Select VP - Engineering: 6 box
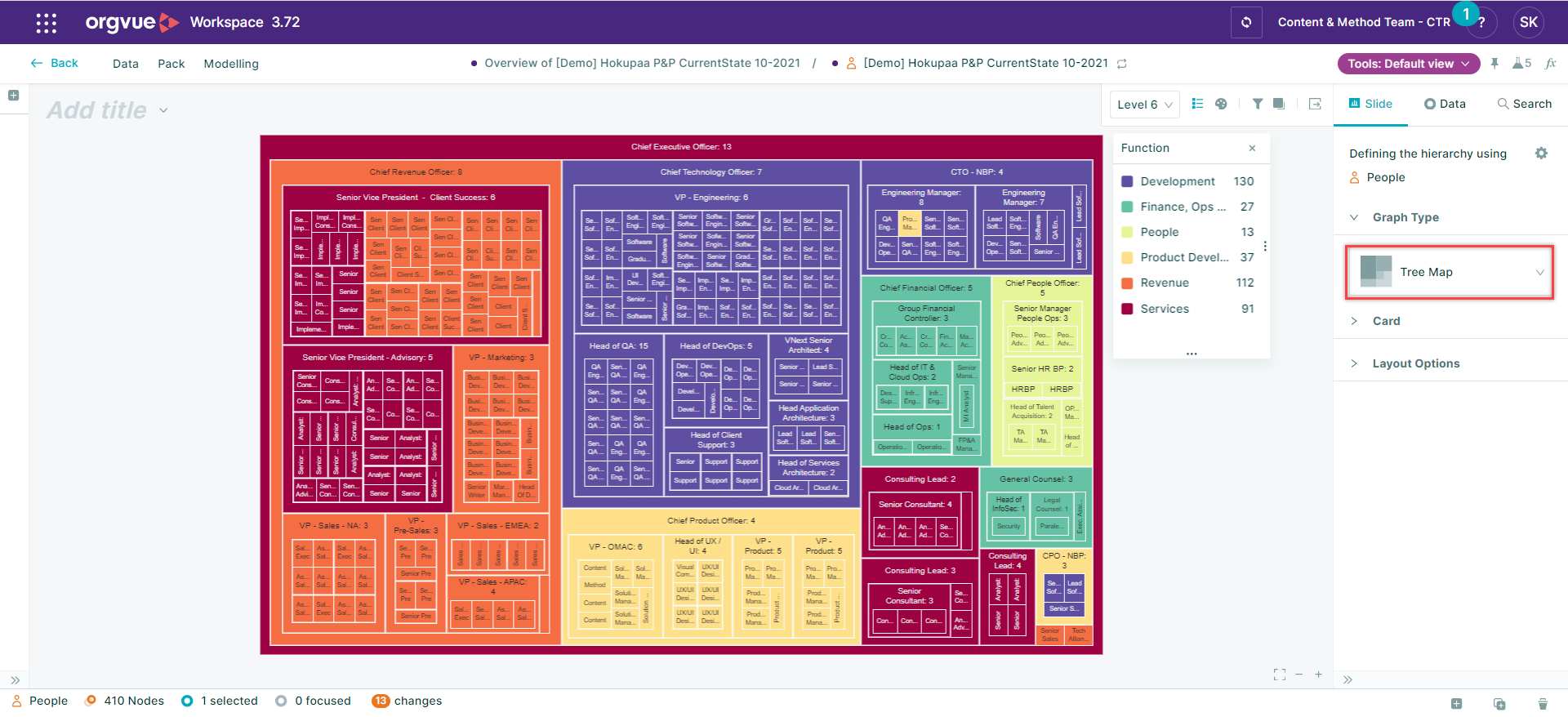Screen dimensions: 1568x717 point(710,197)
